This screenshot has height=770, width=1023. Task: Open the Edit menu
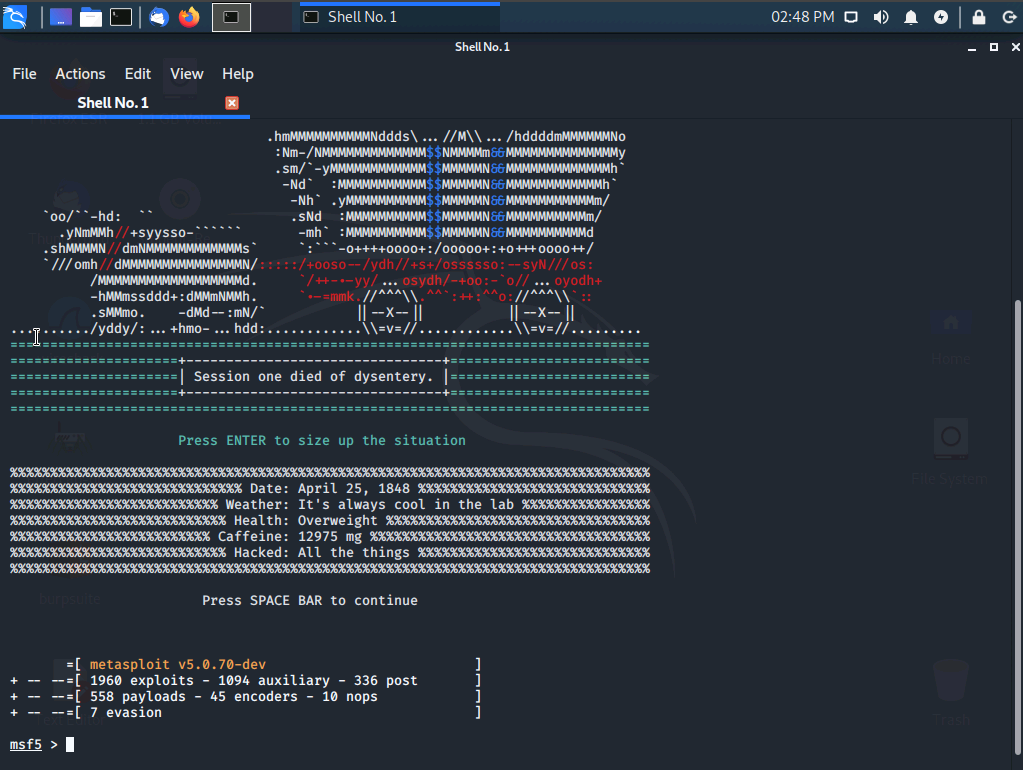tap(138, 74)
